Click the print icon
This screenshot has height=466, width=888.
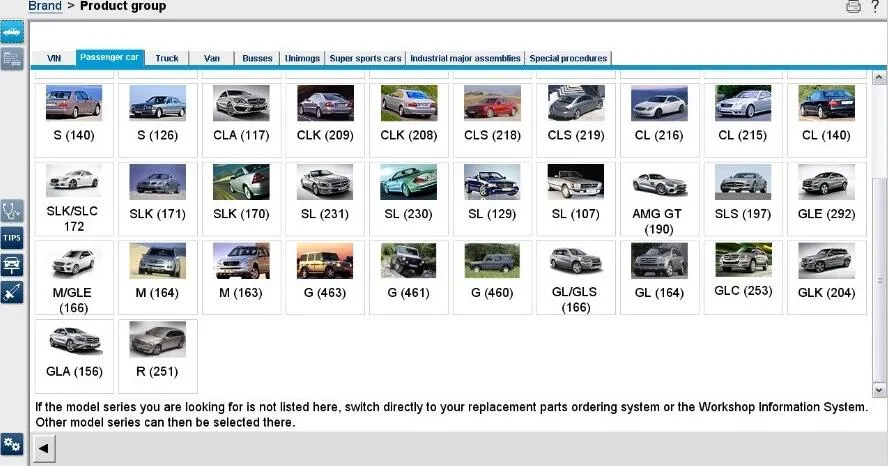(x=853, y=7)
